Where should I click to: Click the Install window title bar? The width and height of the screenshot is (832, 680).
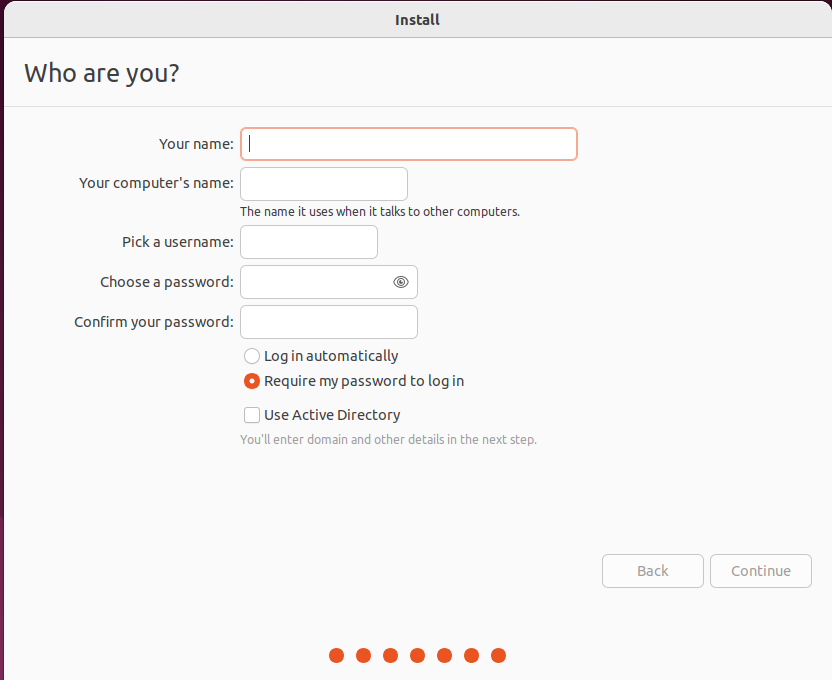417,20
